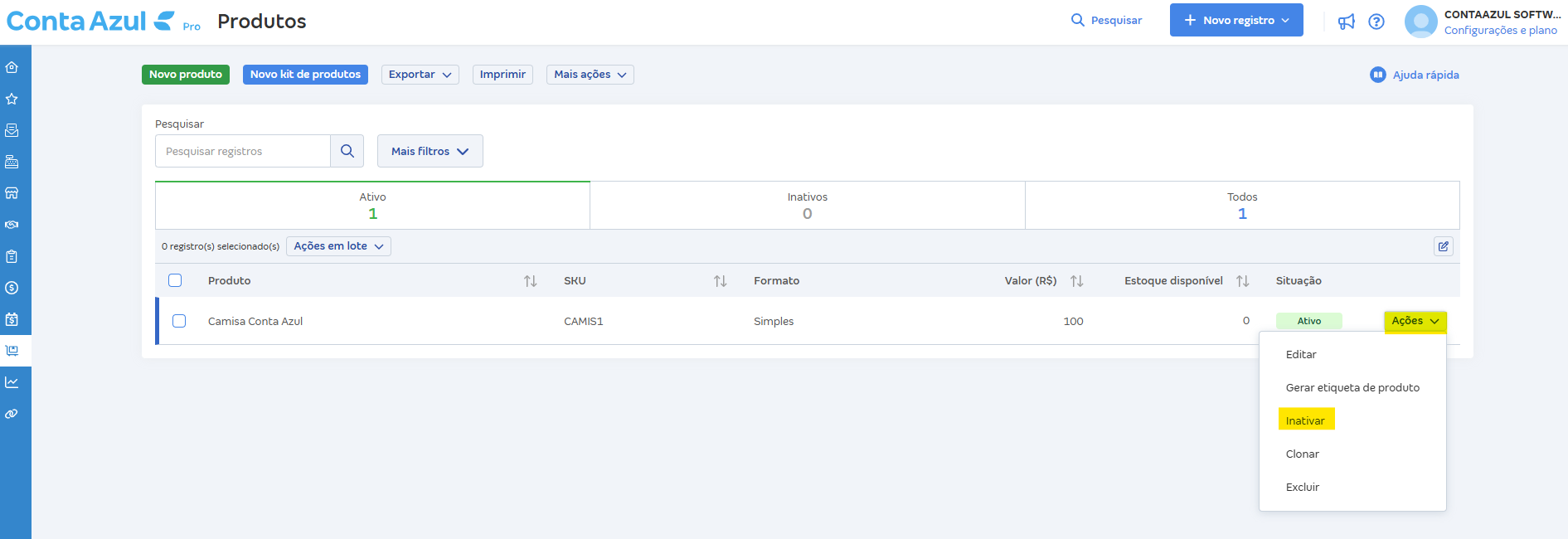Click the chart reports icon in the sidebar
Screen dimensions: 1568x539
click(12, 382)
